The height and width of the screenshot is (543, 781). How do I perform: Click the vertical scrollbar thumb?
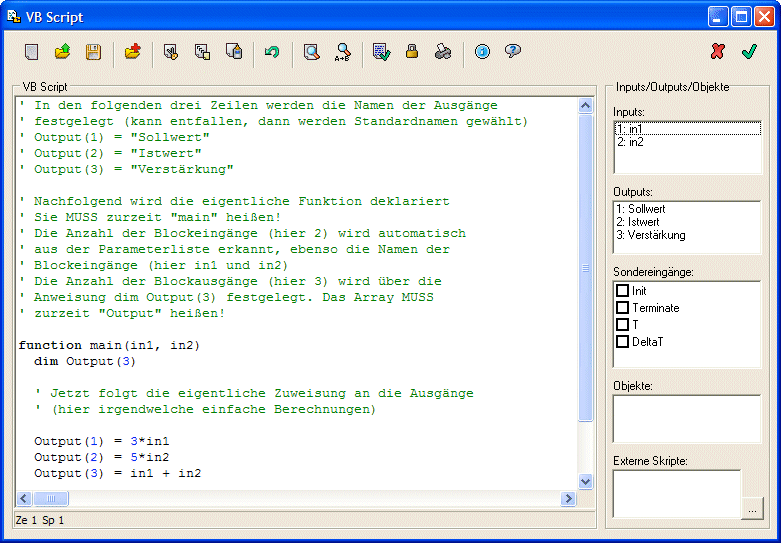pos(585,268)
